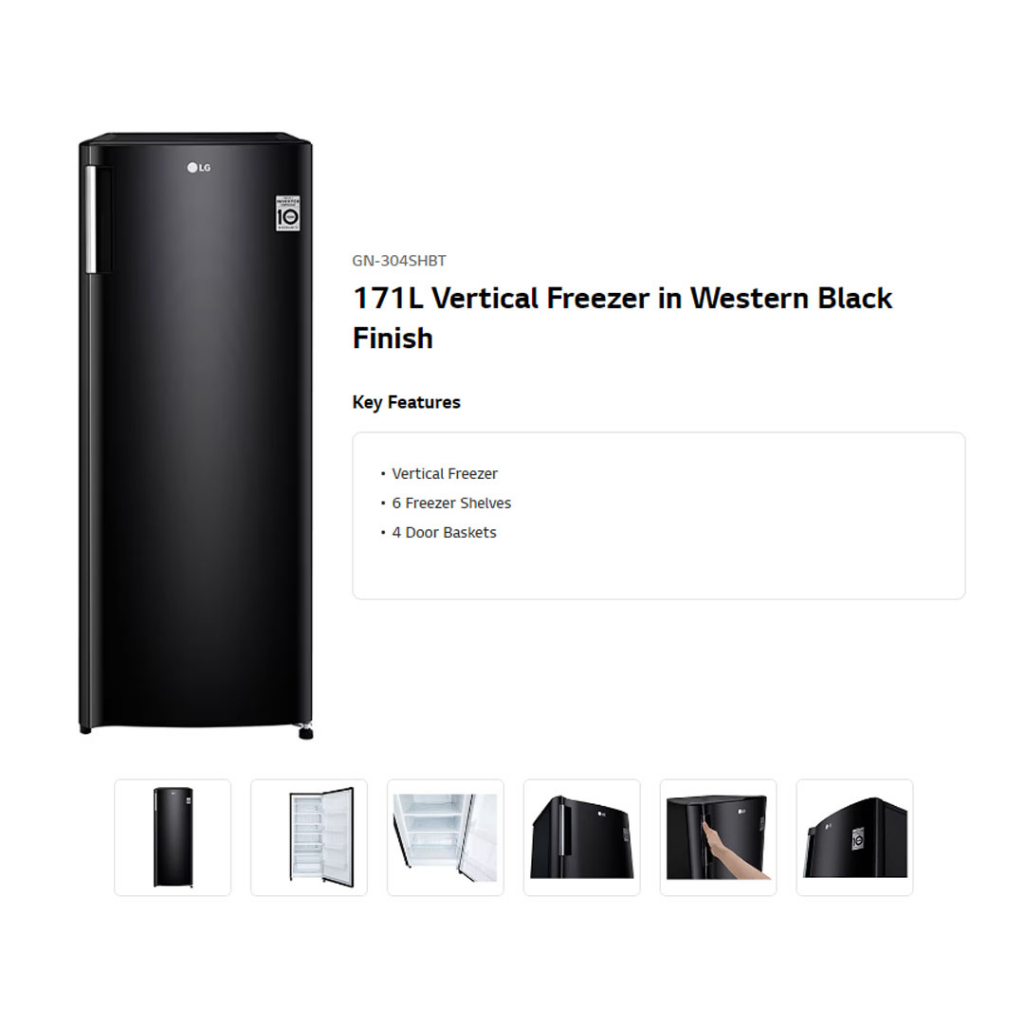1024x1024 pixels.
Task: Select the model number GN-304SHBT
Action: coord(399,261)
